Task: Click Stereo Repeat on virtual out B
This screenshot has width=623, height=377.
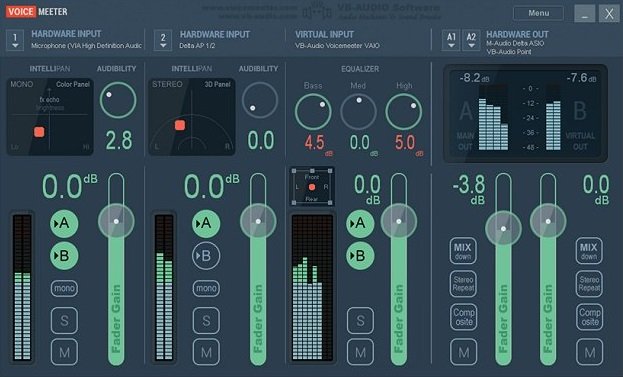Action: [589, 284]
